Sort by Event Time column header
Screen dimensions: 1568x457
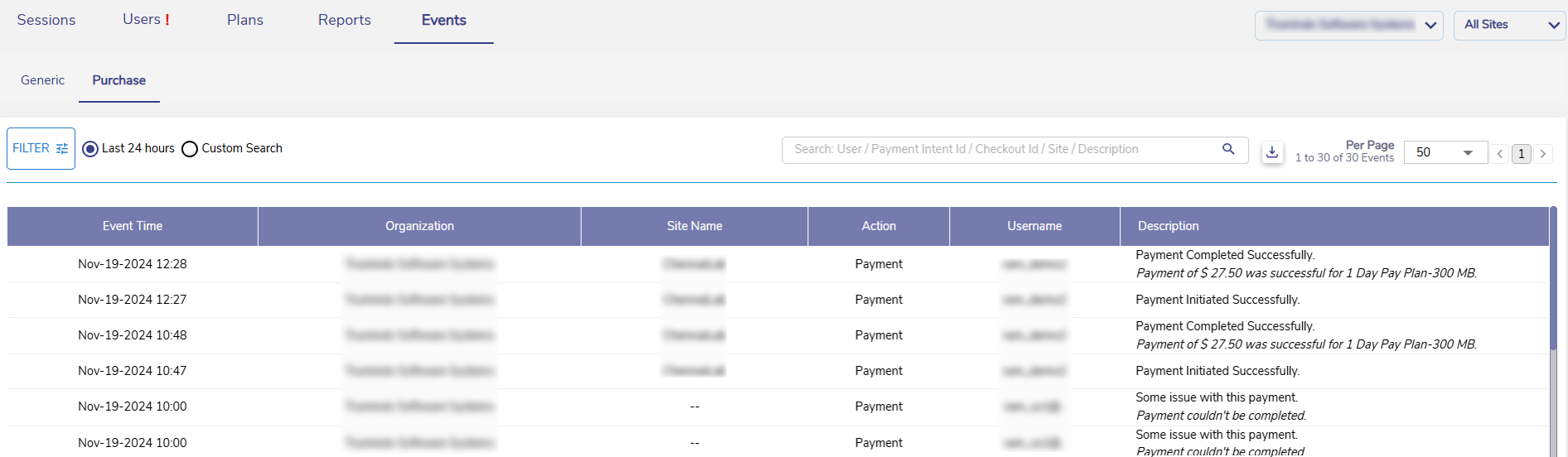pyautogui.click(x=133, y=226)
